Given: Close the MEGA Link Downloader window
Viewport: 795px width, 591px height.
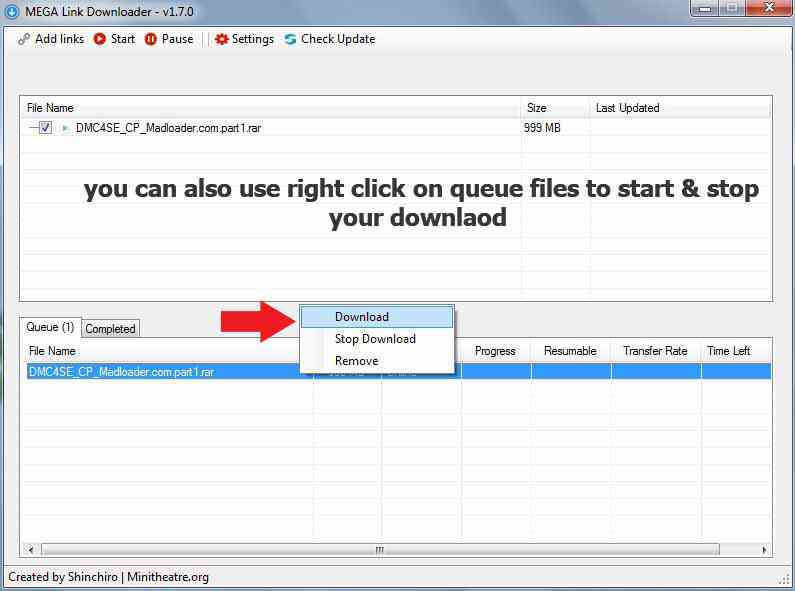Looking at the screenshot, I should pyautogui.click(x=769, y=8).
